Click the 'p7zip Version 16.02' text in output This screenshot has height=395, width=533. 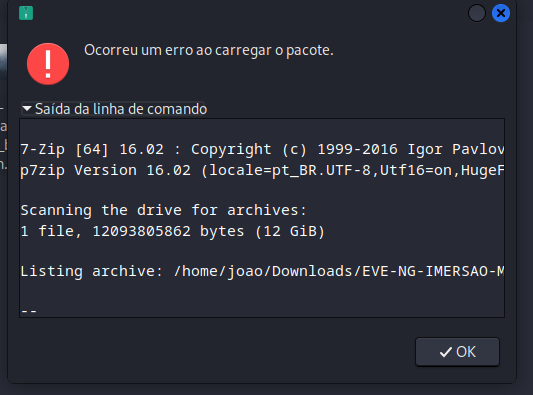coord(105,170)
